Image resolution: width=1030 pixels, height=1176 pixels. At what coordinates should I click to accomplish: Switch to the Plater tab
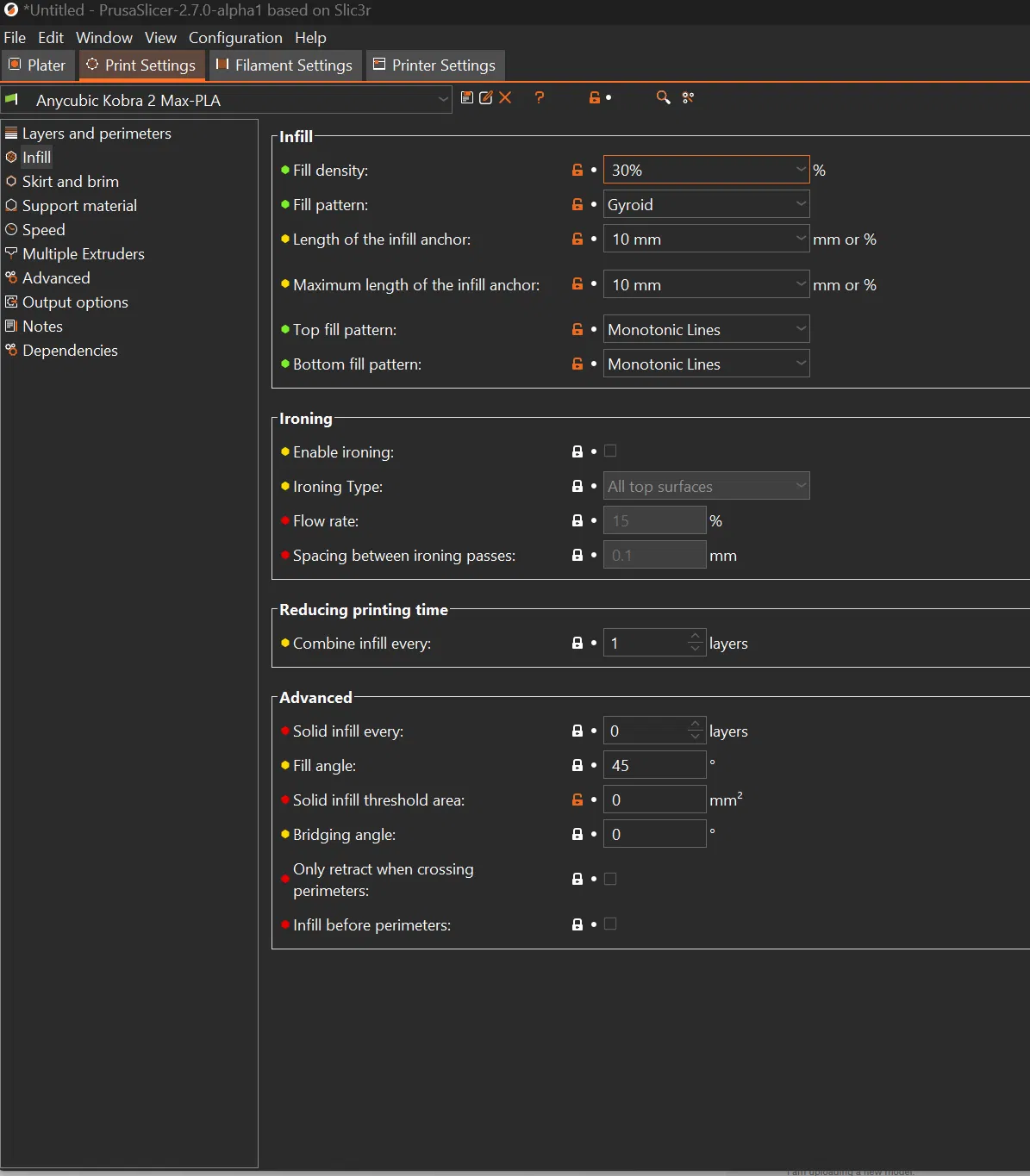(37, 65)
